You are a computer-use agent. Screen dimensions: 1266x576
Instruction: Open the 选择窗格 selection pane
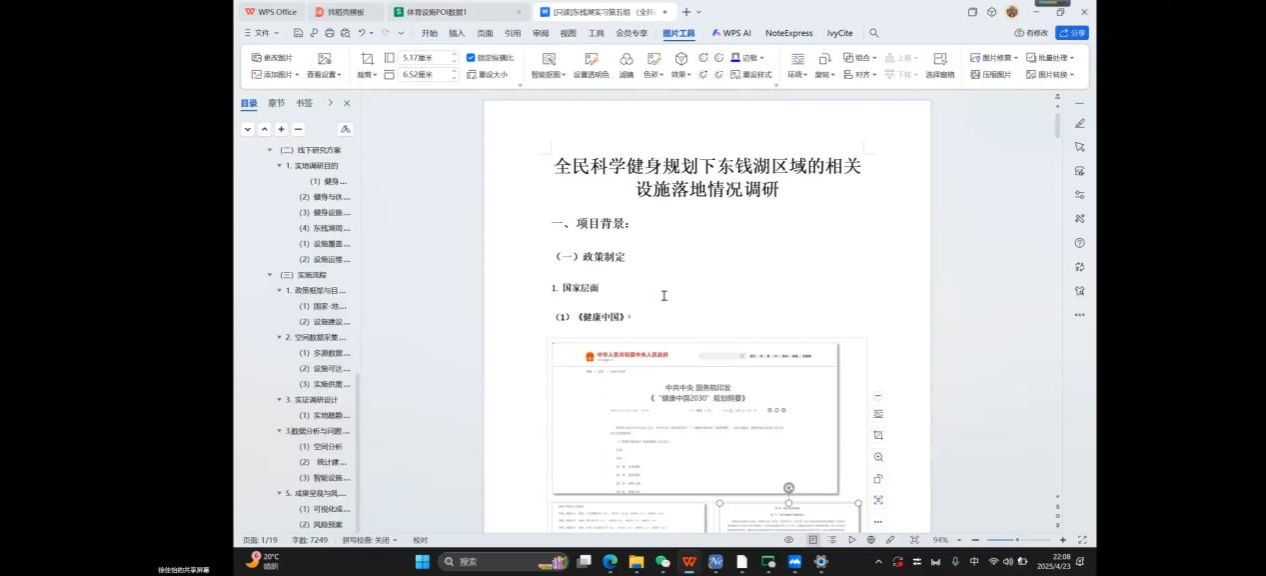coord(939,60)
